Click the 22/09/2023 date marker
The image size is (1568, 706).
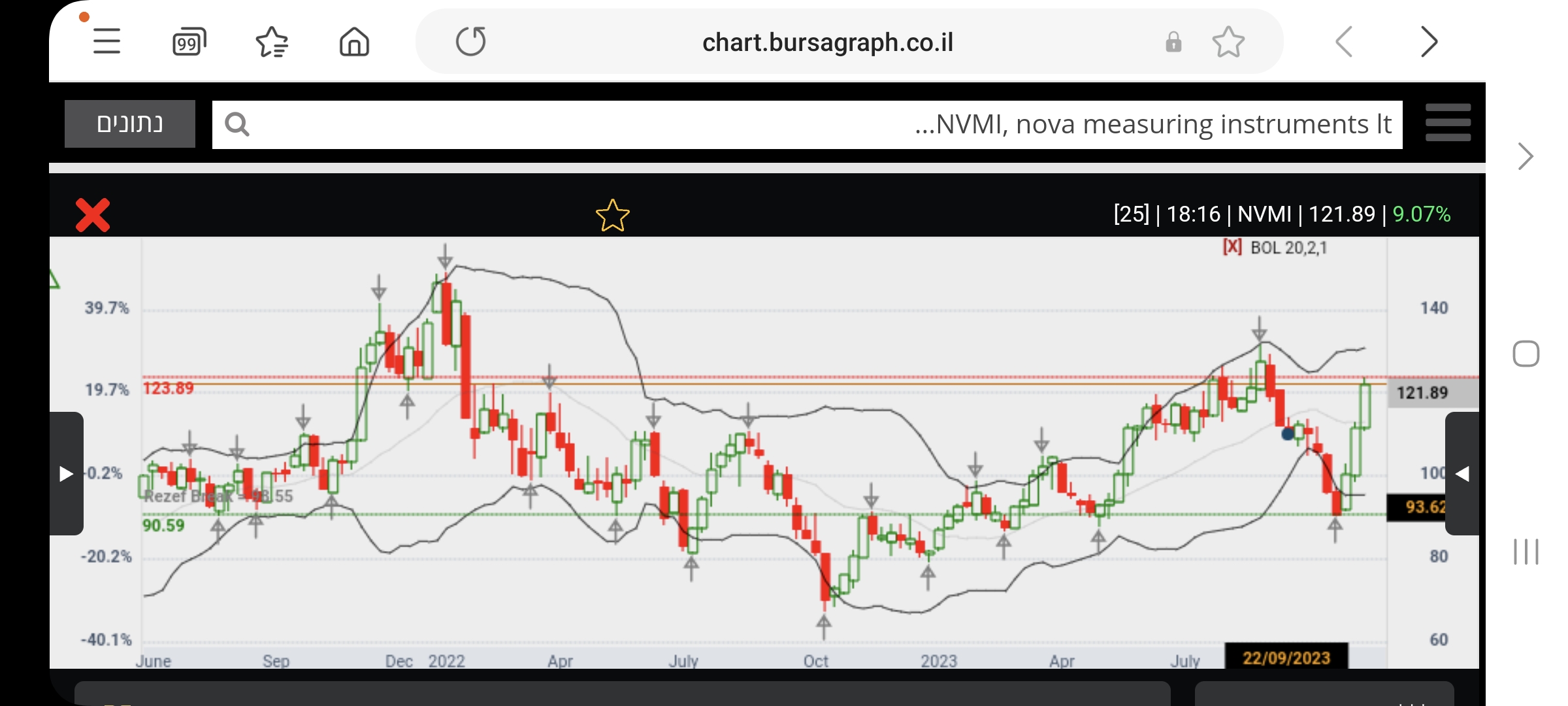(1286, 657)
